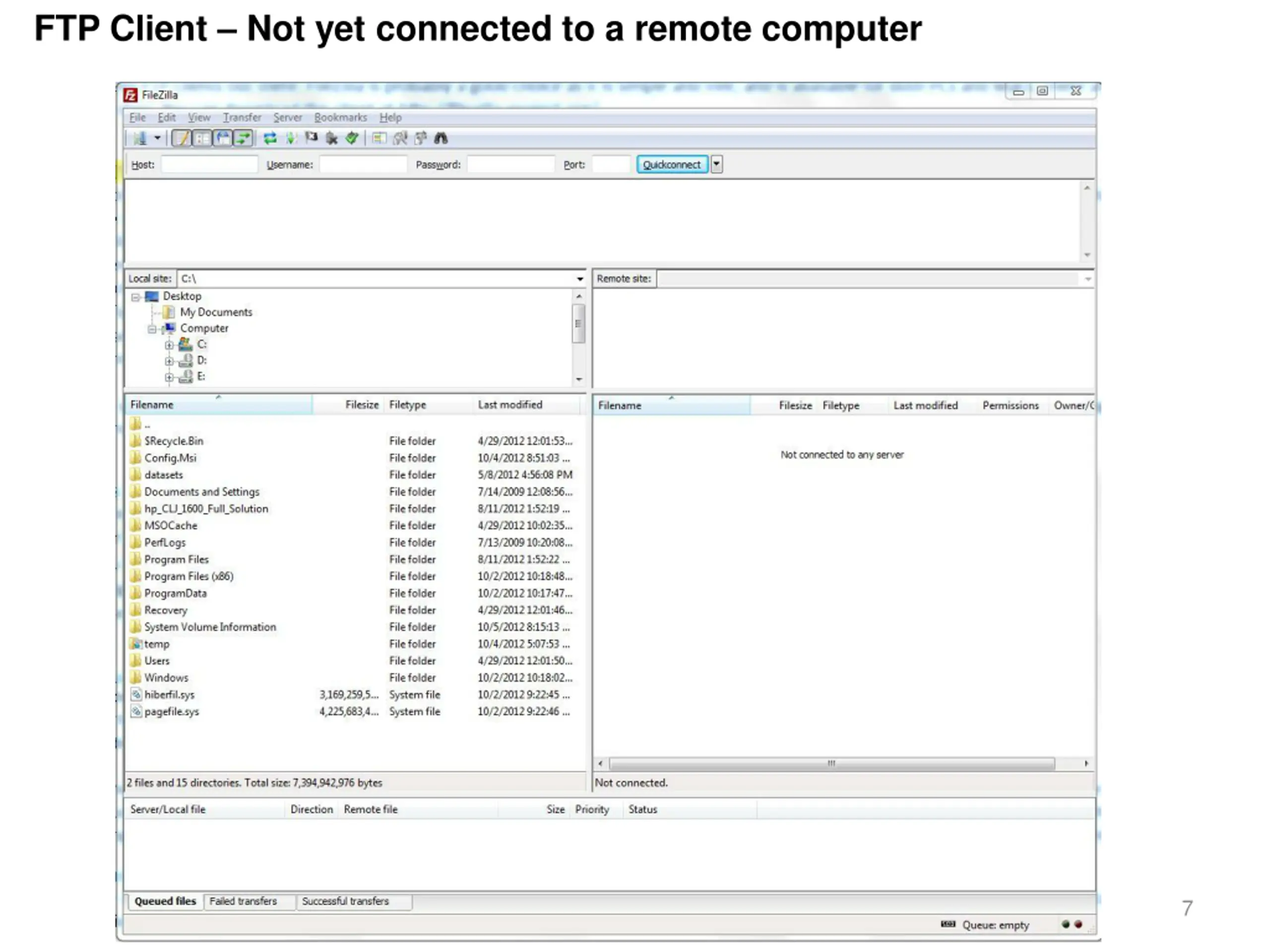This screenshot has width=1270, height=952.
Task: Select the Program Files (x86) folder icon
Action: pyautogui.click(x=135, y=576)
